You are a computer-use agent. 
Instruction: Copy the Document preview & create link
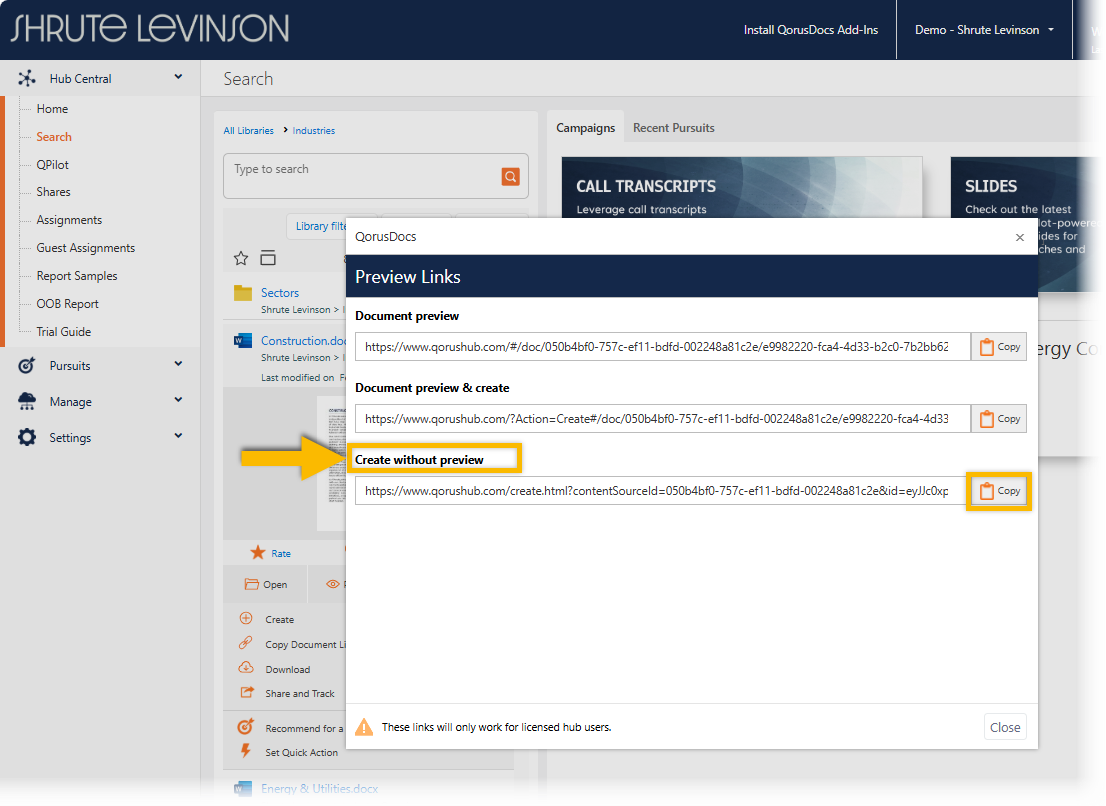[998, 419]
